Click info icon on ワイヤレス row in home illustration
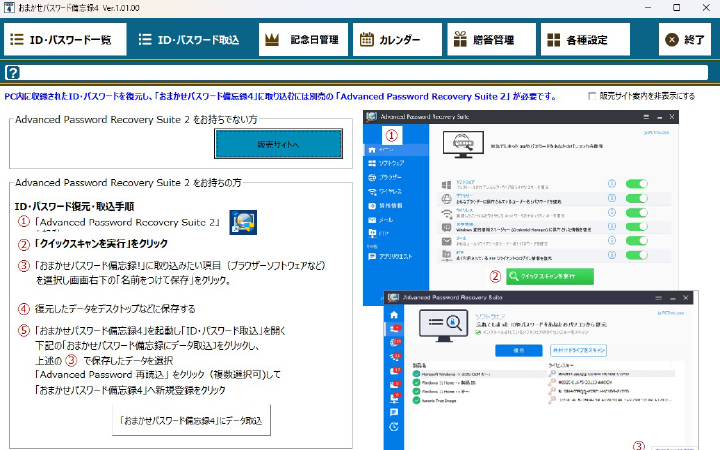 [x=612, y=212]
